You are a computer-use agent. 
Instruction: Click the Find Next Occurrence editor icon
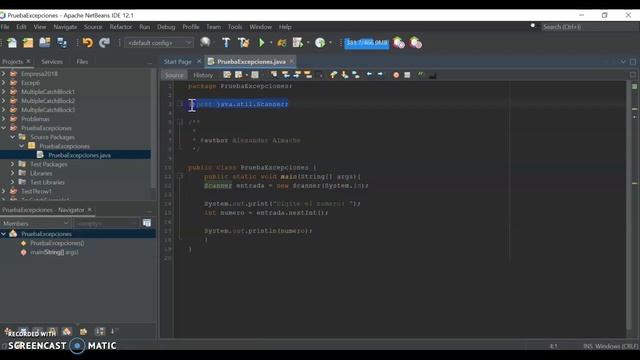(297, 75)
